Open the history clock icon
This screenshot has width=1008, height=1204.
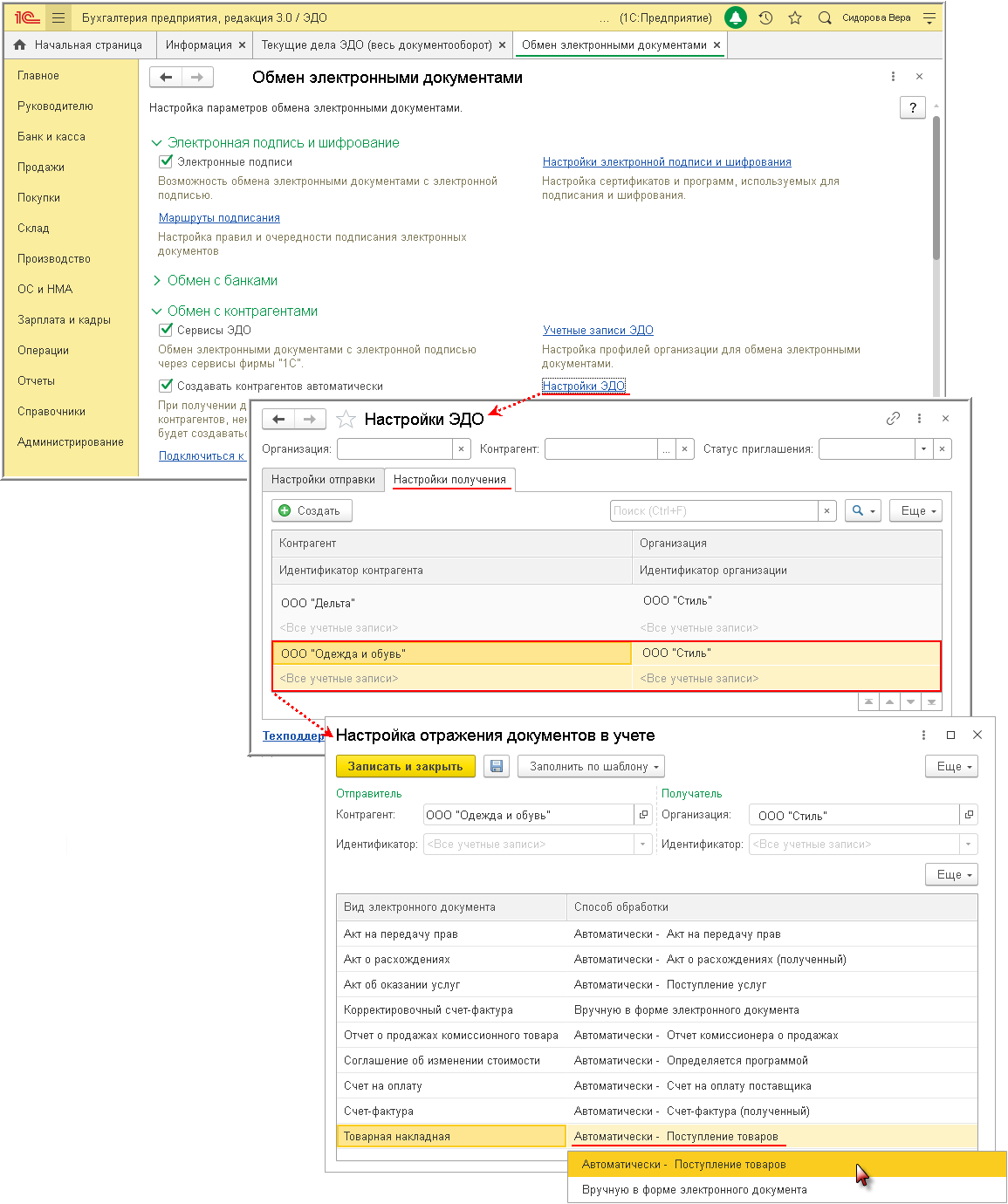765,17
